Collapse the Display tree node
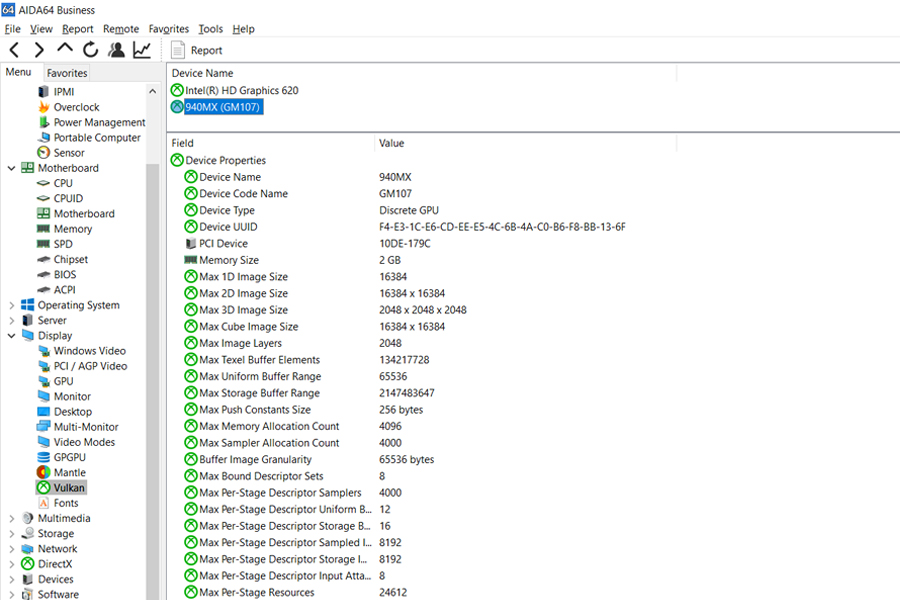900x600 pixels. (11, 336)
